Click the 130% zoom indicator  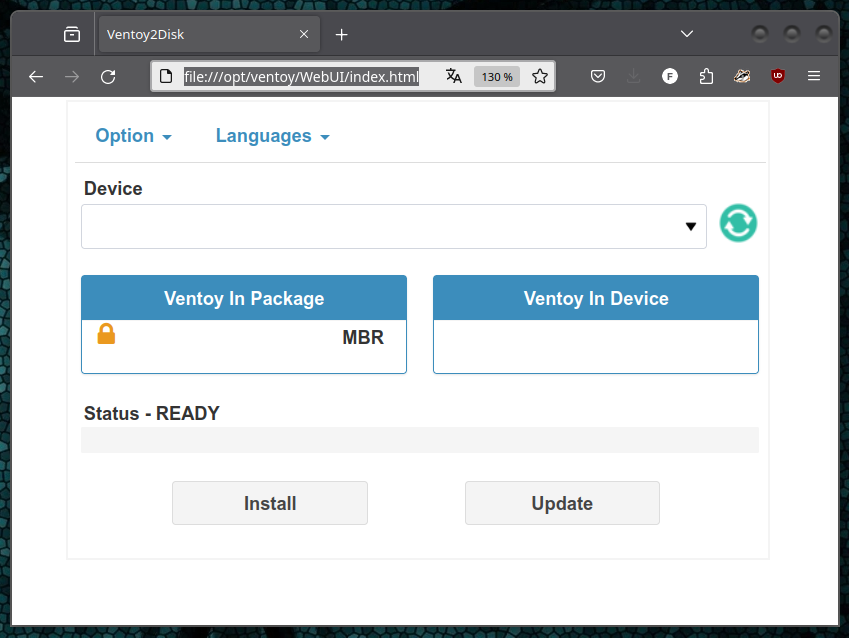[x=496, y=75]
